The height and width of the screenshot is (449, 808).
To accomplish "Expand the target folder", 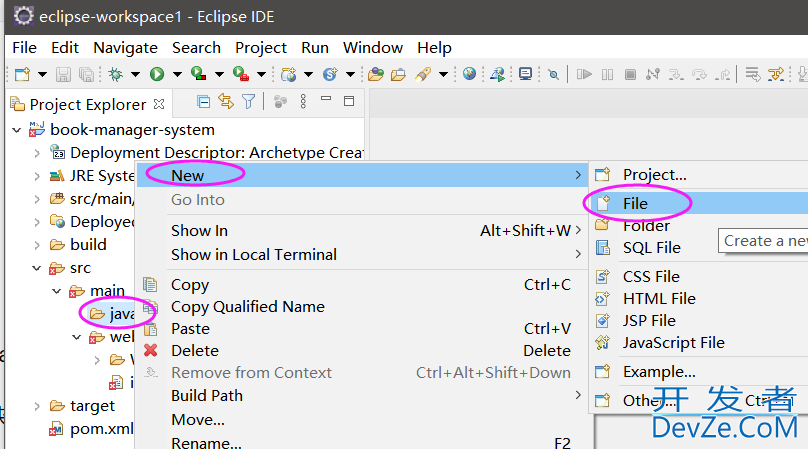I will point(37,406).
